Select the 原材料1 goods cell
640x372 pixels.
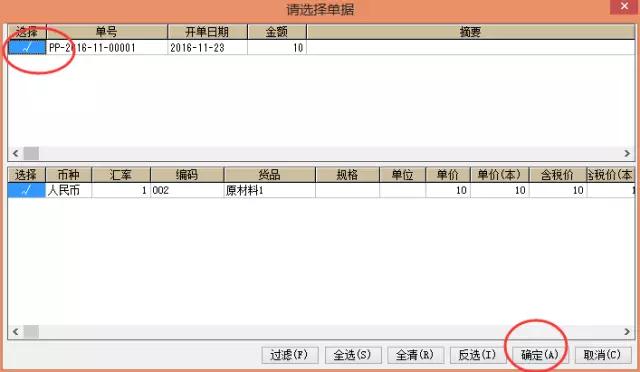[x=269, y=190]
